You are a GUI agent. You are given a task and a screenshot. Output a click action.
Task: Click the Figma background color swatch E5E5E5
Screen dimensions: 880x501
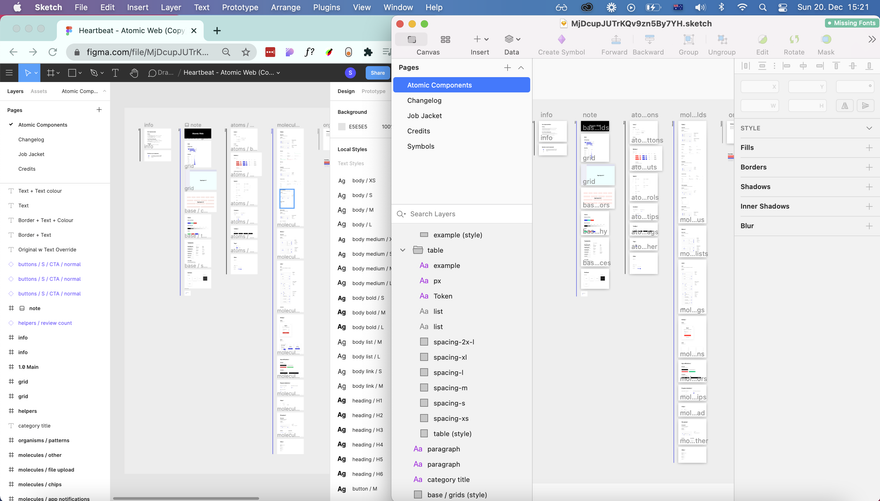342,127
